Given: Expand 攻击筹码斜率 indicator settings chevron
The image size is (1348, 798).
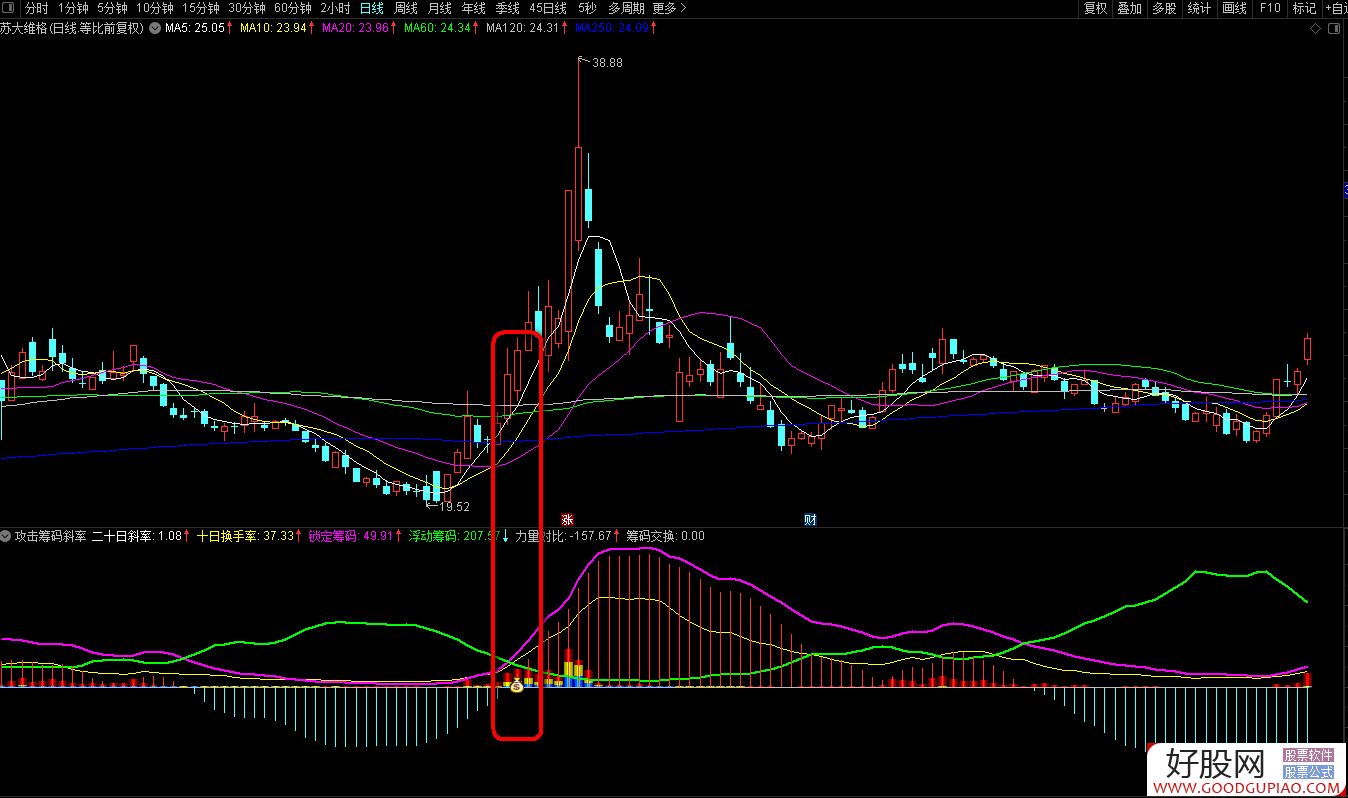Looking at the screenshot, I should [x=7, y=536].
